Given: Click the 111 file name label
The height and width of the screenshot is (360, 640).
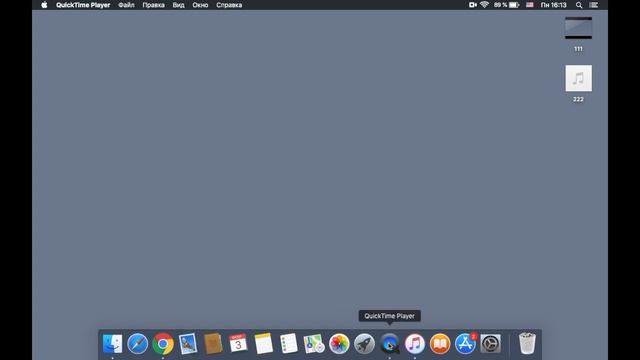Looking at the screenshot, I should [578, 49].
